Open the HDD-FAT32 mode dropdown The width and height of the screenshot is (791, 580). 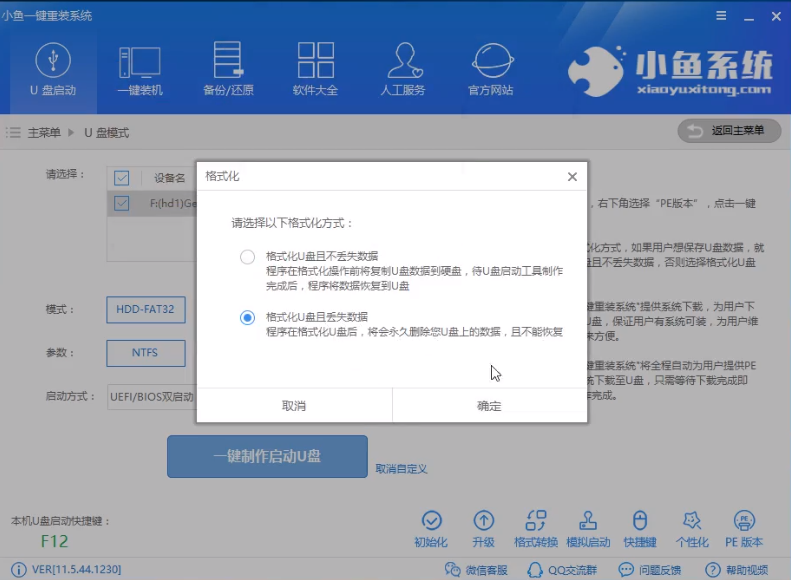click(x=146, y=310)
